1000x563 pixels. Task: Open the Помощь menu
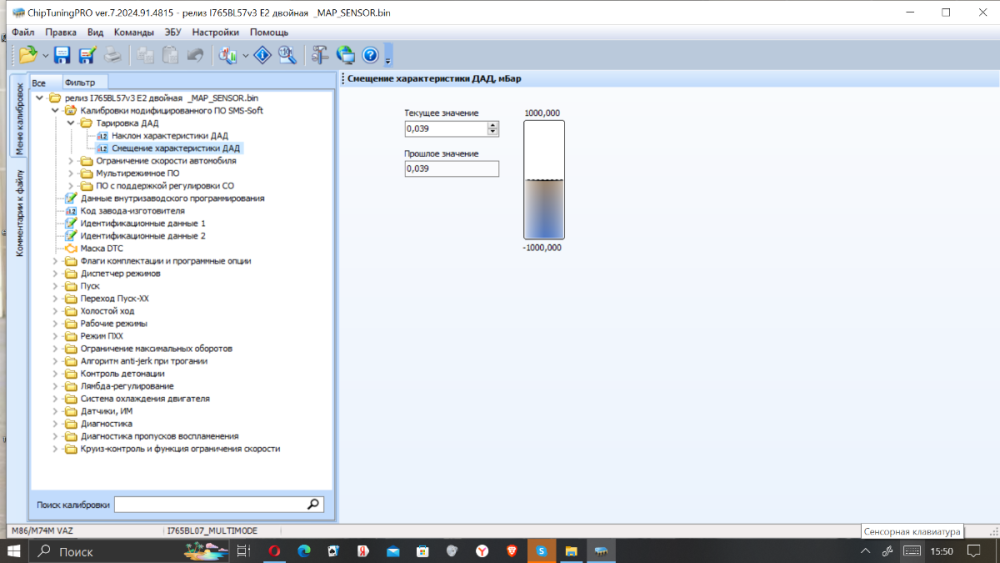click(x=269, y=32)
